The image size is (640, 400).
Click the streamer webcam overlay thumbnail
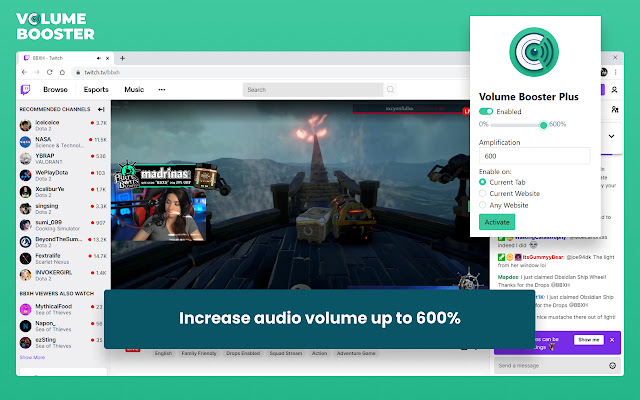click(x=158, y=215)
